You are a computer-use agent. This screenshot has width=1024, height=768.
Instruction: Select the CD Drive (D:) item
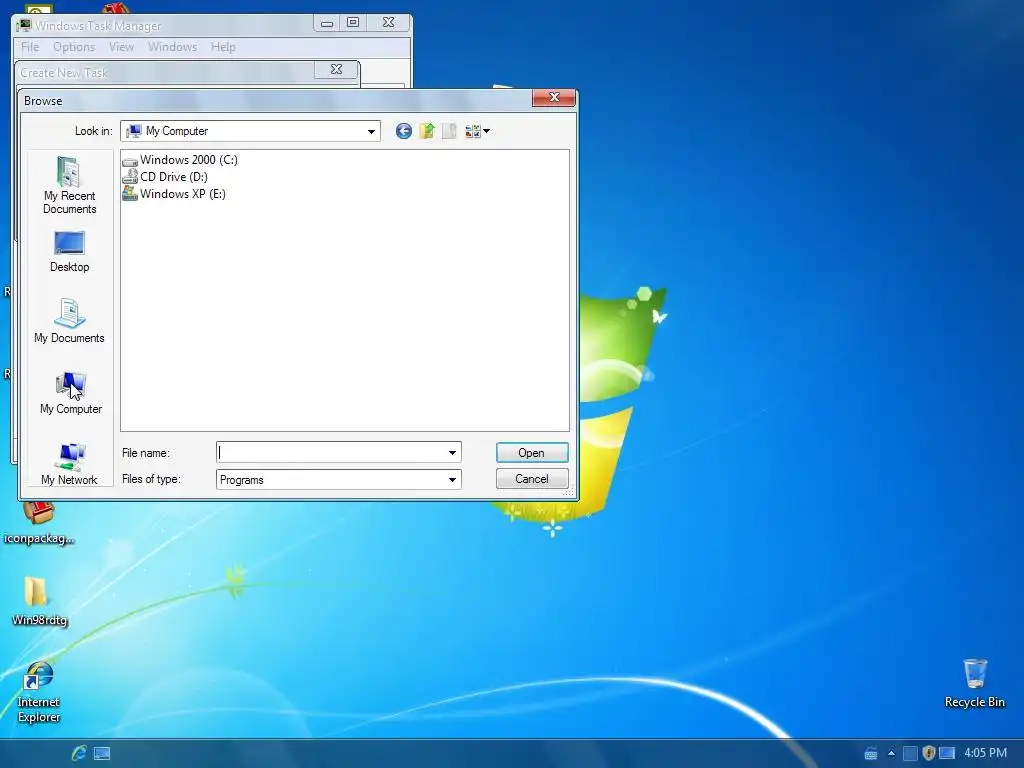tap(165, 177)
